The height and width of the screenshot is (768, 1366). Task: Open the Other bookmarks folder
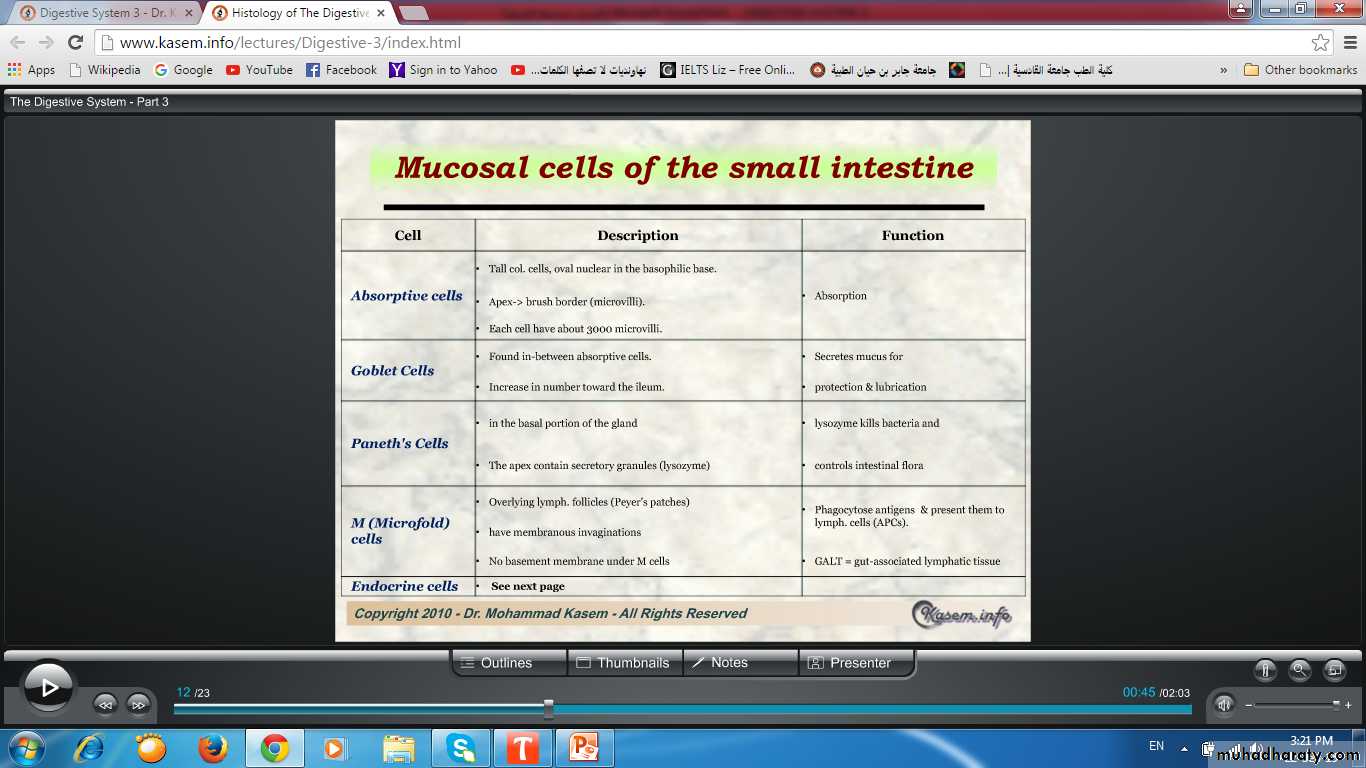[1300, 70]
